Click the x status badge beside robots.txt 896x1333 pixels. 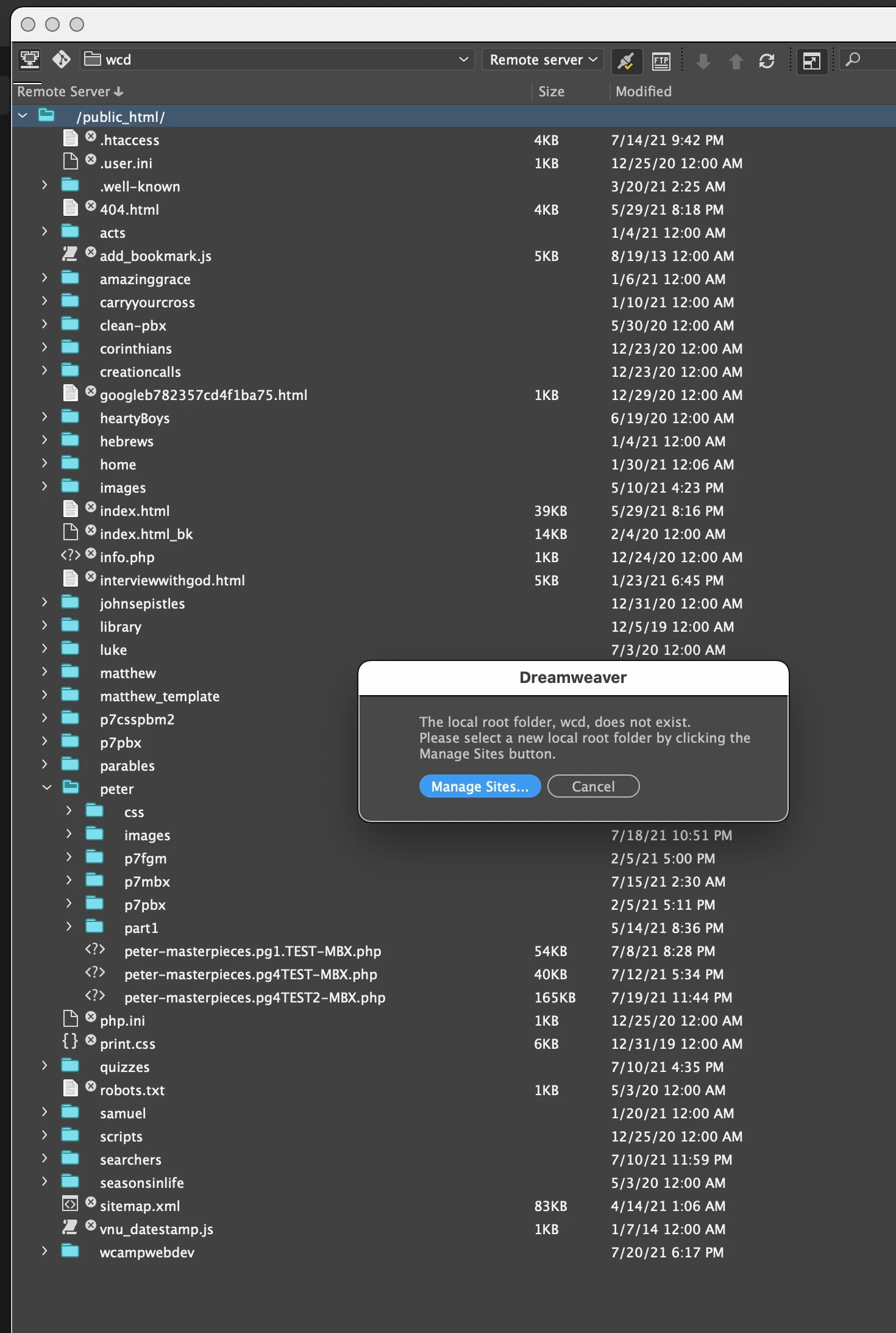point(91,1086)
